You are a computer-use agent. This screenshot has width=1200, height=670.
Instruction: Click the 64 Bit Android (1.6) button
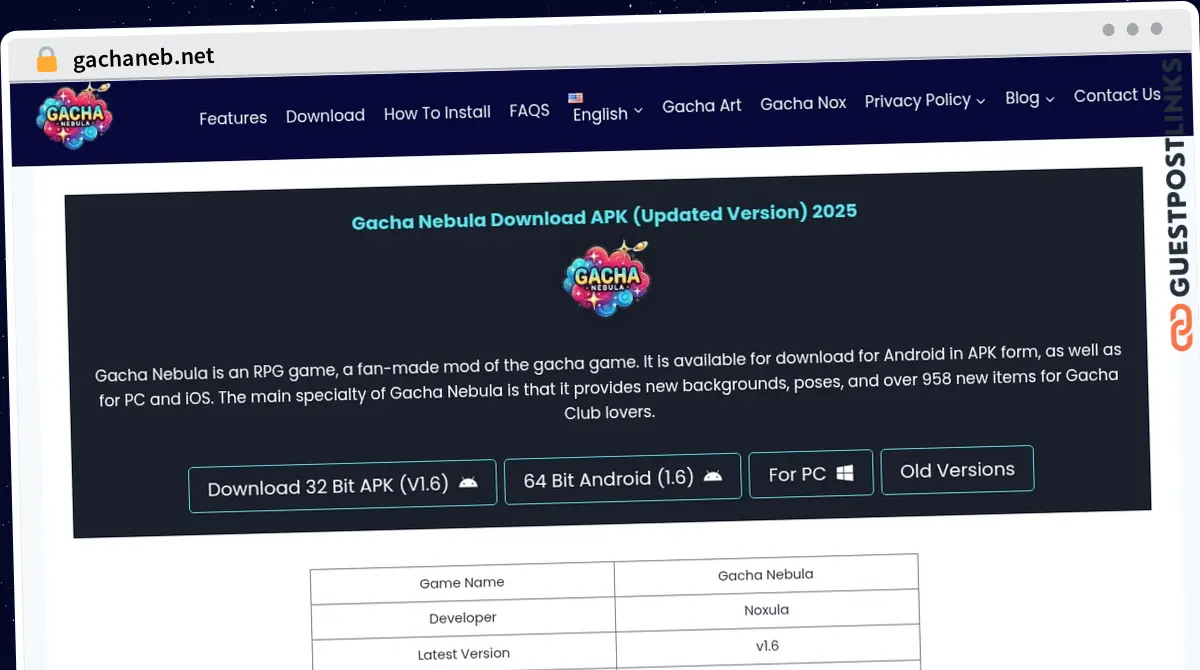click(622, 477)
